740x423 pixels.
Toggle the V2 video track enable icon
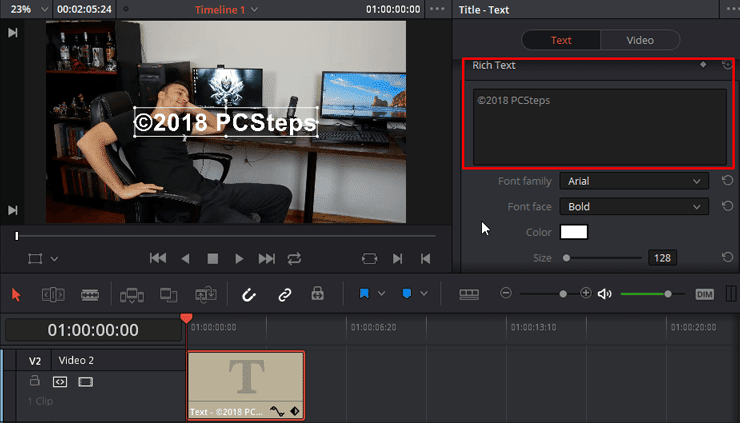pos(85,381)
